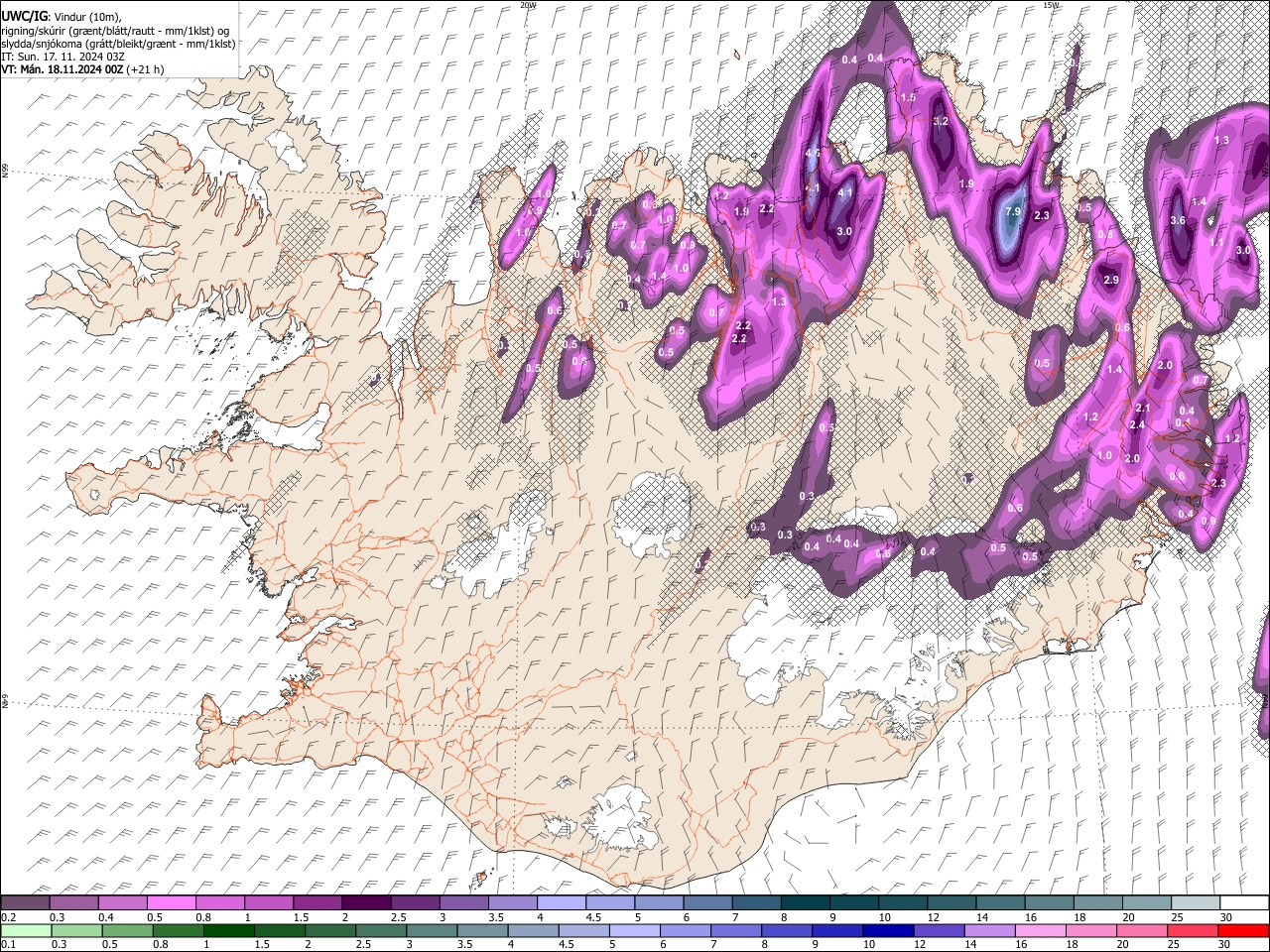Click the 'slydda/snjókoma' legend description line
Image resolution: width=1270 pixels, height=952 pixels.
[118, 44]
